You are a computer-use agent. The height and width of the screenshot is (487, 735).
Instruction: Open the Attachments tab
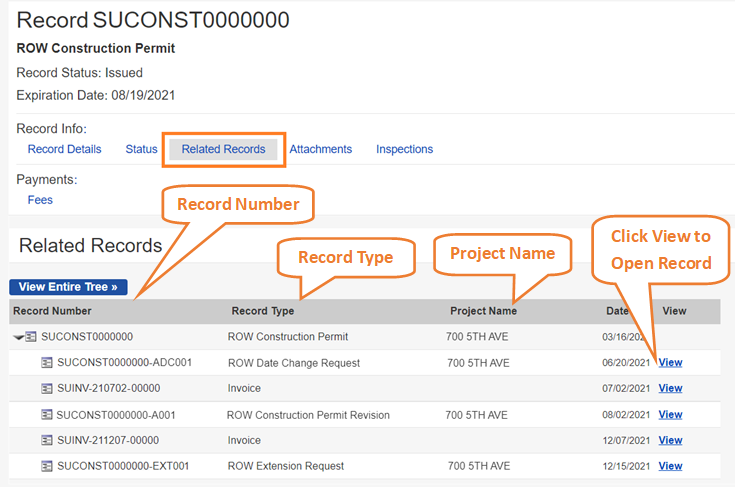coord(321,149)
